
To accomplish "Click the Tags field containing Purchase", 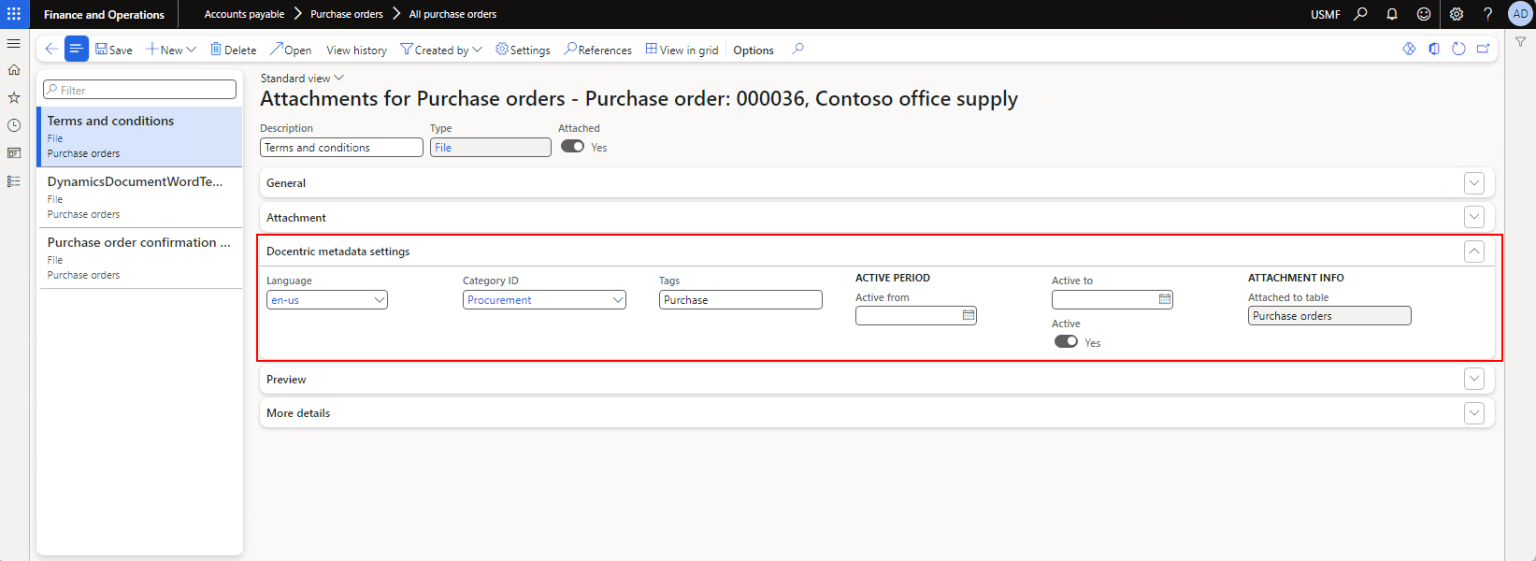I will coord(741,299).
